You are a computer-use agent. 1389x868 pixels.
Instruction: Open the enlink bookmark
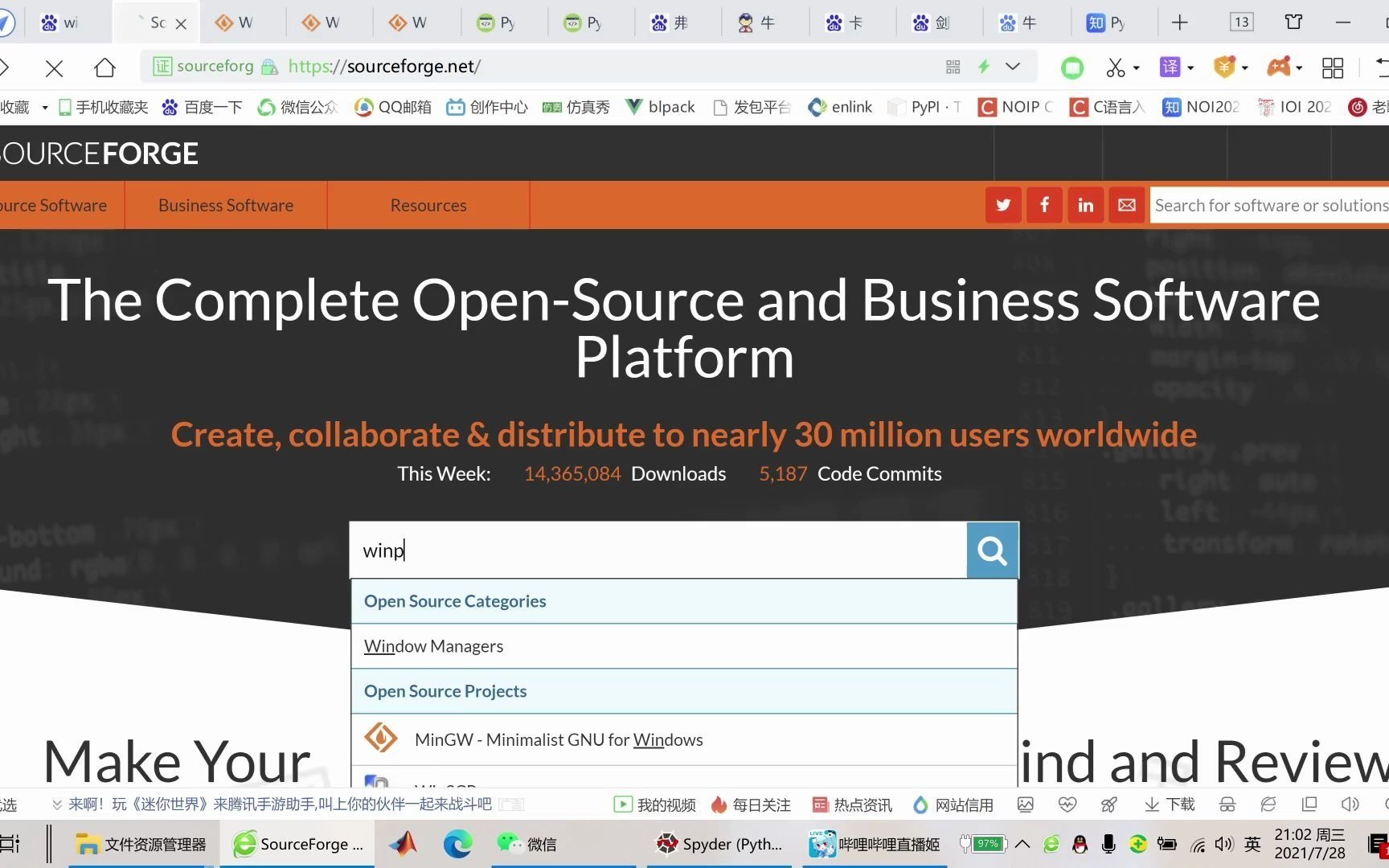pos(840,107)
